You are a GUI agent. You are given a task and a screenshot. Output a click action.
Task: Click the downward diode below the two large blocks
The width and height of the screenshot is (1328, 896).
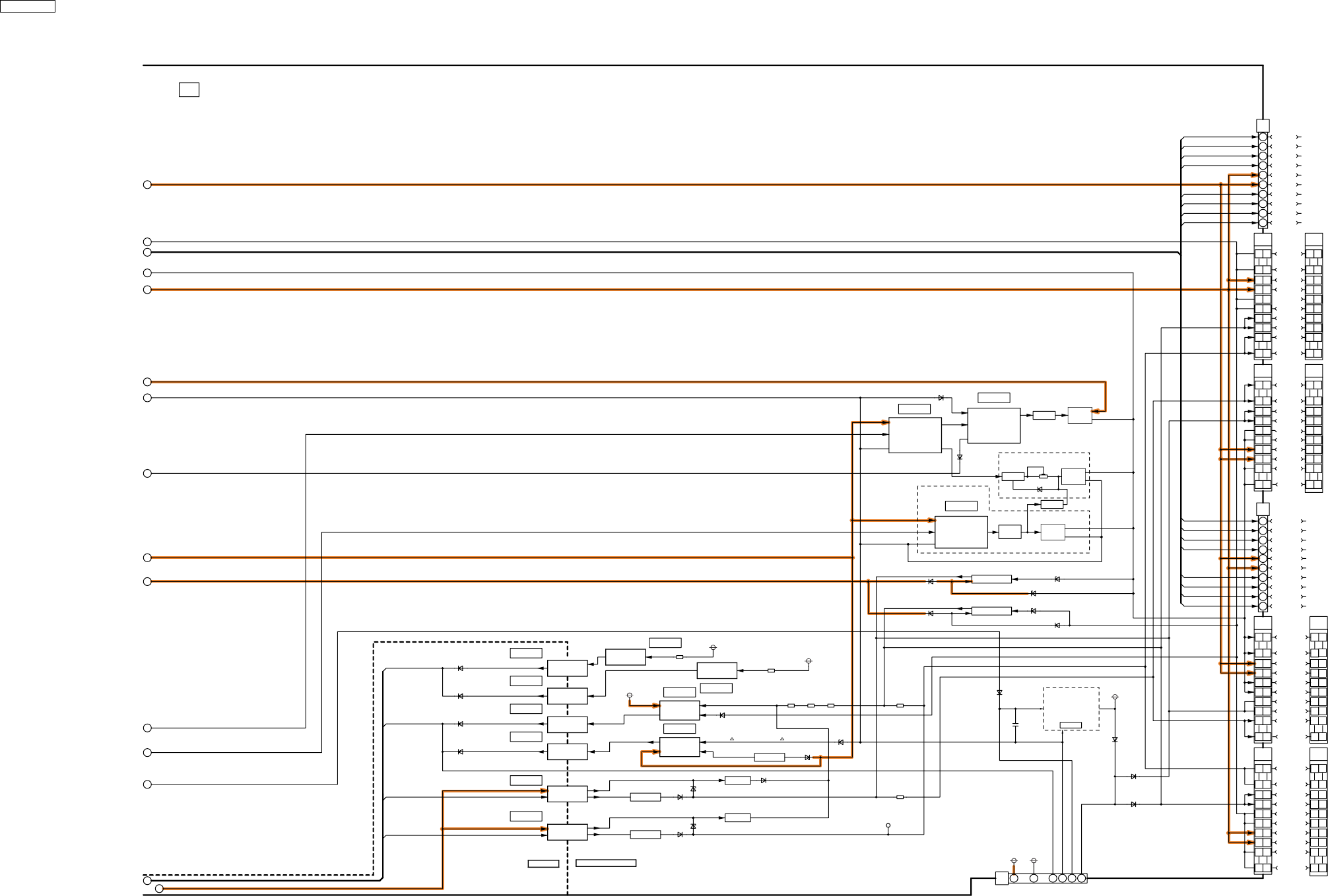[960, 457]
